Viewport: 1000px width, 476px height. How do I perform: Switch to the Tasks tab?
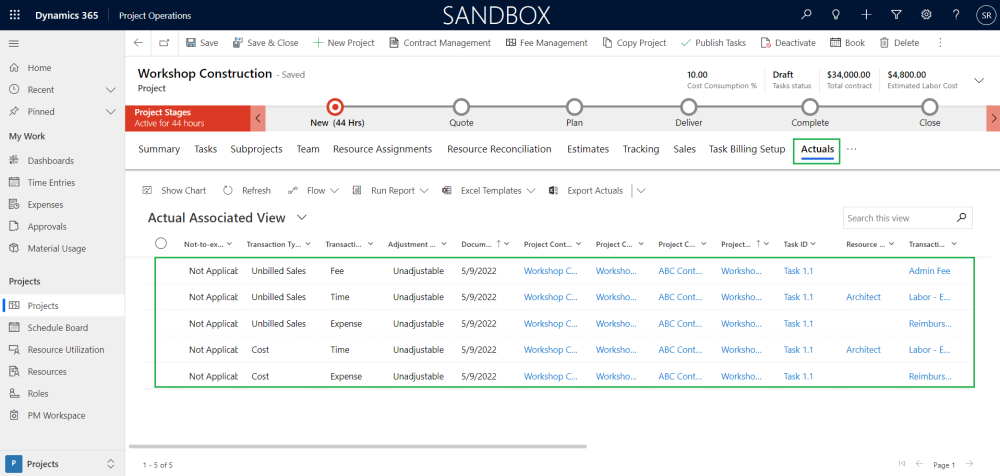click(x=205, y=149)
